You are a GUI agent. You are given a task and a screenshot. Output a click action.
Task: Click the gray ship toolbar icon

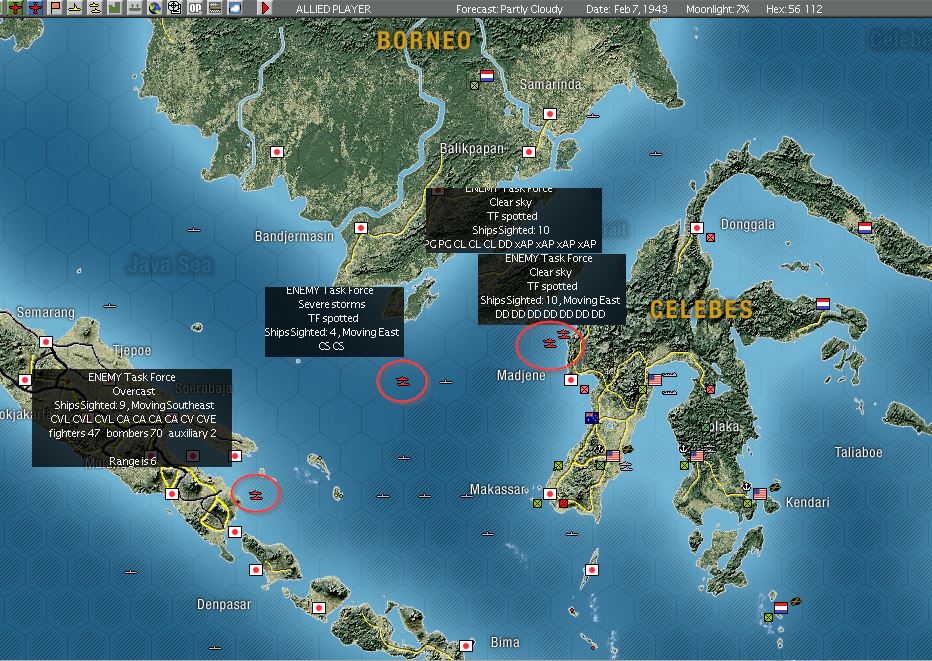coord(135,8)
